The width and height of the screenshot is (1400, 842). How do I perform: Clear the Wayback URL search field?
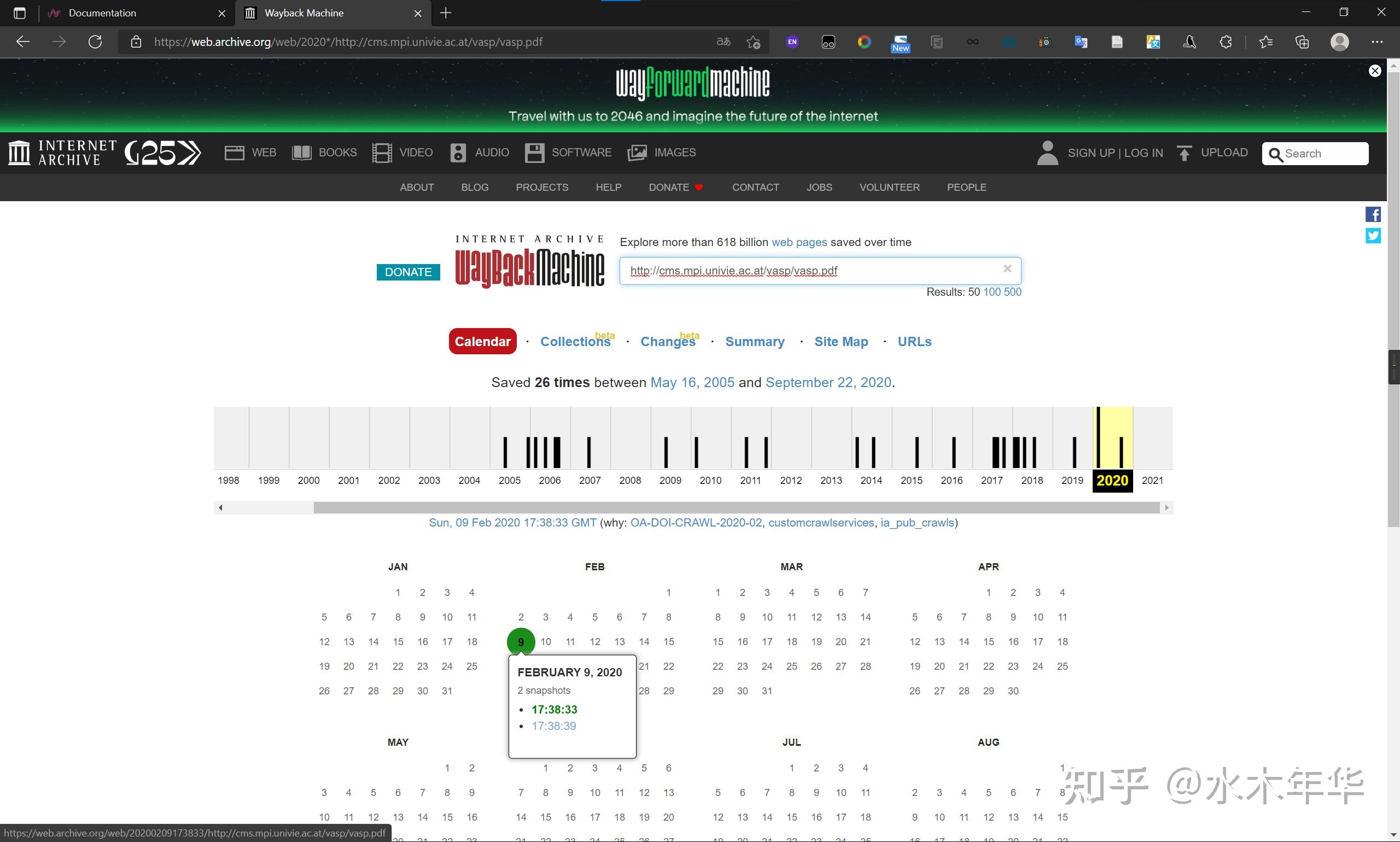tap(1007, 269)
